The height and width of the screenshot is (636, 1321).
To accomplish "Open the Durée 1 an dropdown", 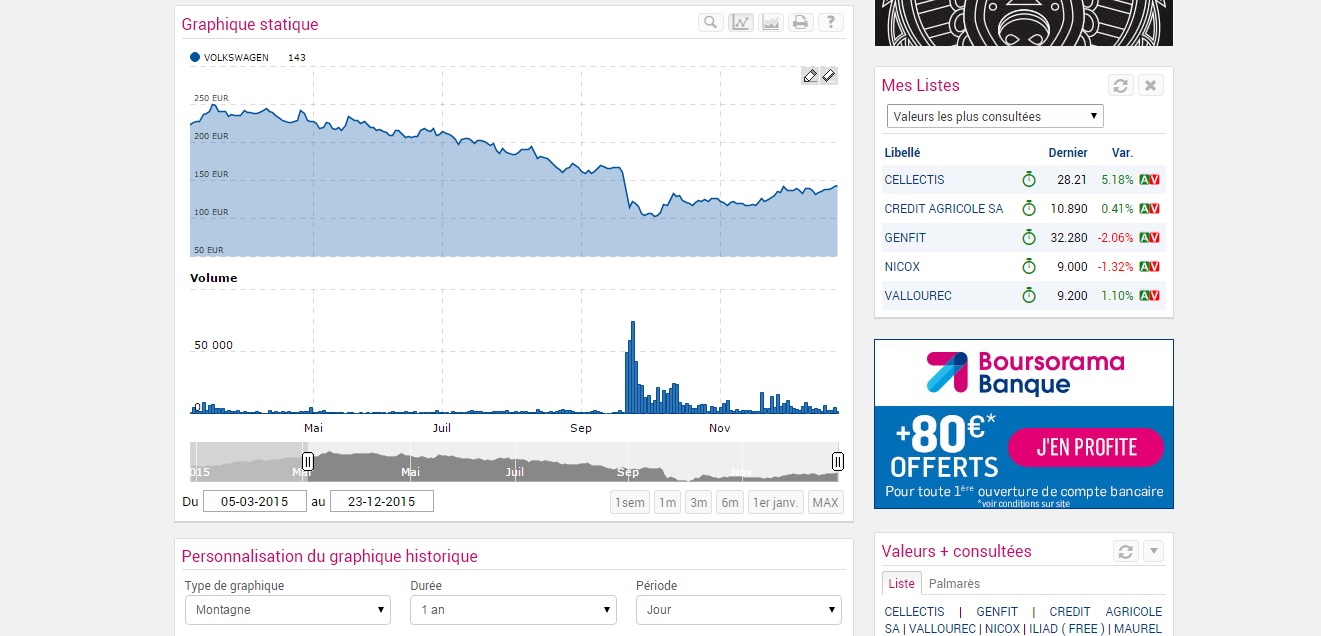I will [514, 610].
